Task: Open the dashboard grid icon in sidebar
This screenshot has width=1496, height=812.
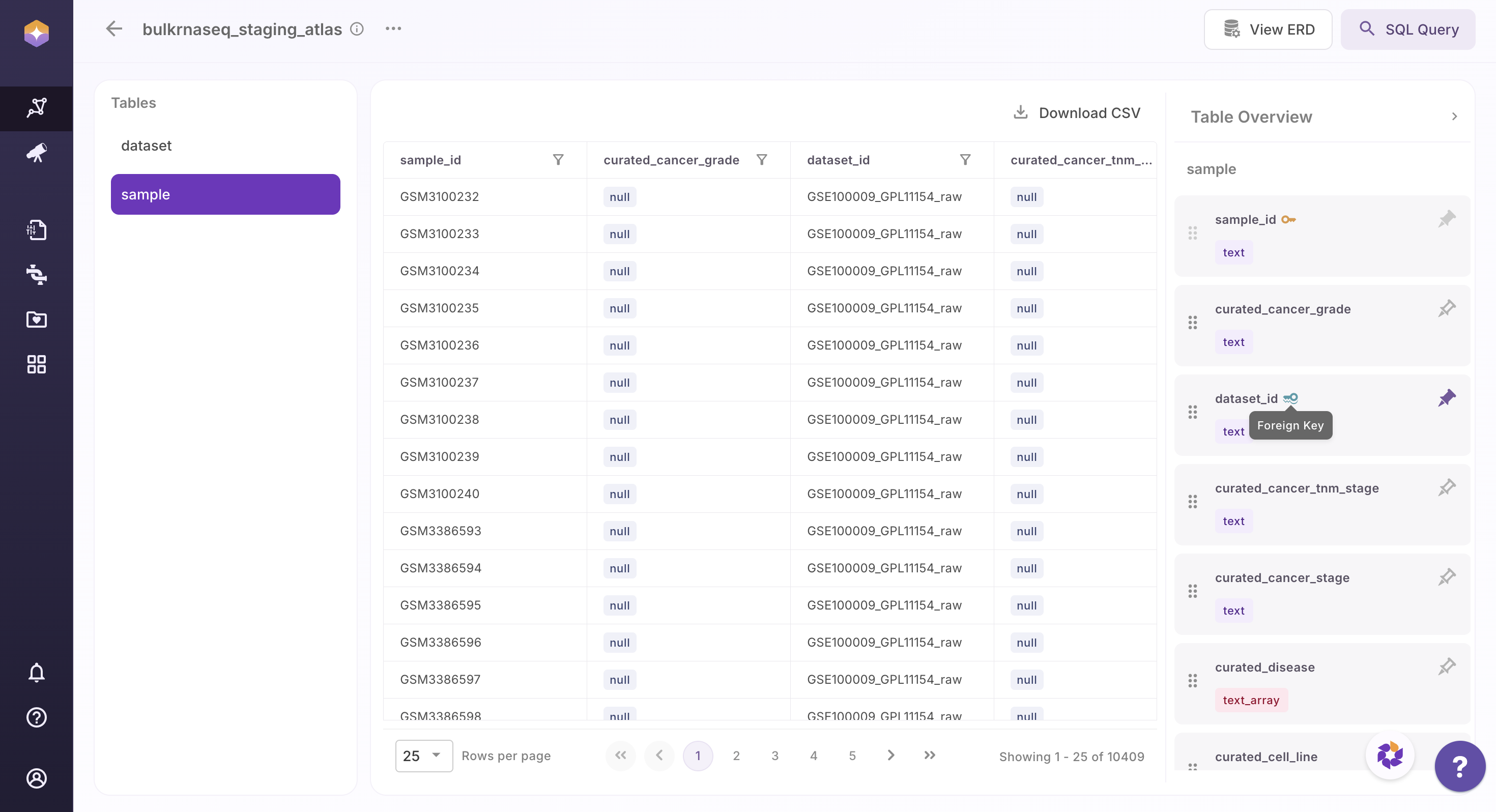Action: (36, 364)
